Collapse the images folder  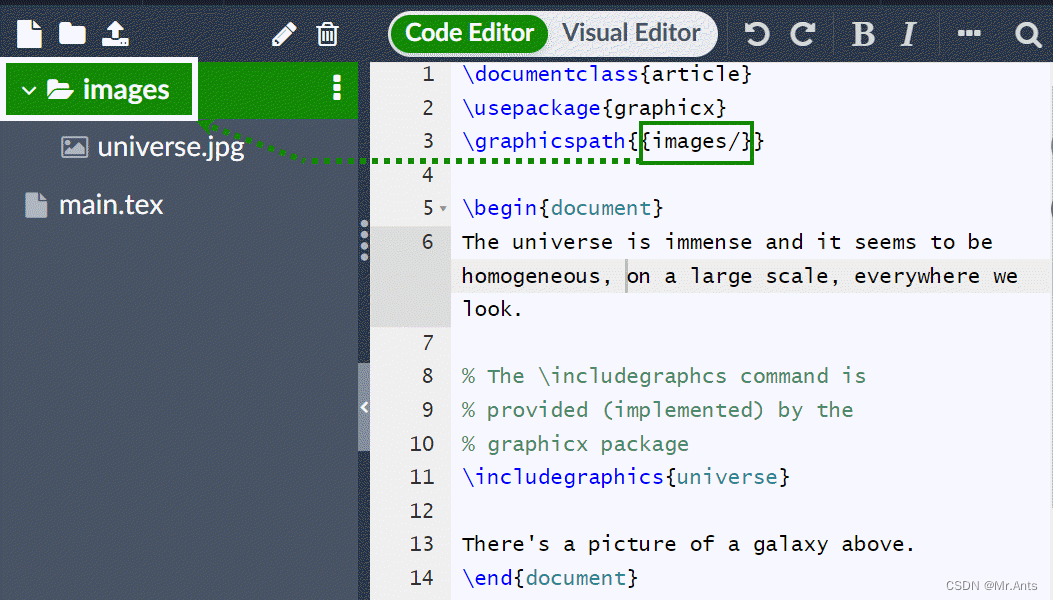point(27,88)
